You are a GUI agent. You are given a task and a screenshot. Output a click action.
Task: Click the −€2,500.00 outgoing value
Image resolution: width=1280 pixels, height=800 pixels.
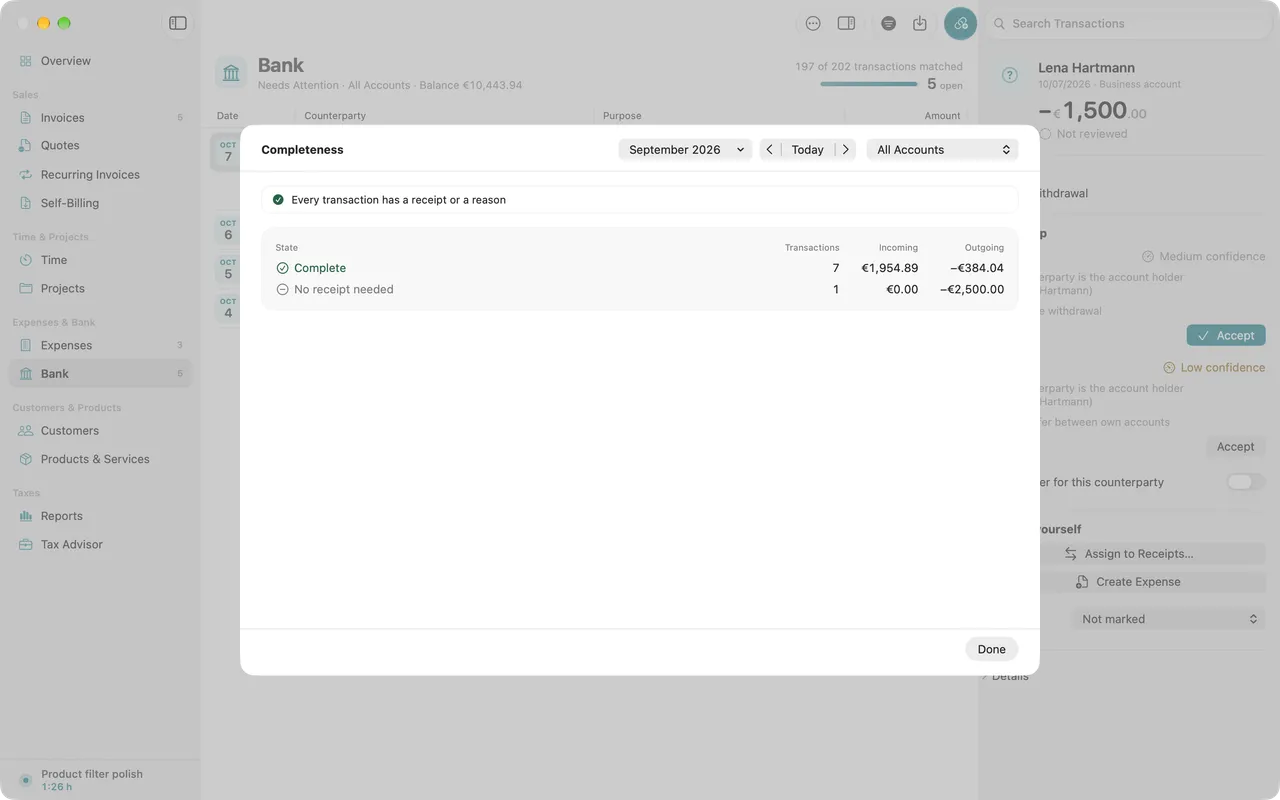(972, 290)
